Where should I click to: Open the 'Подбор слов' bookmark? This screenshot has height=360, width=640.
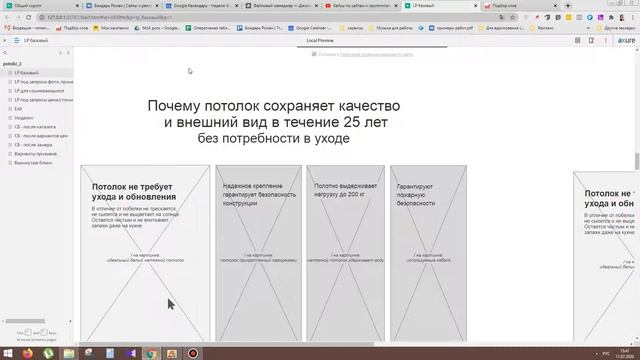pos(72,28)
